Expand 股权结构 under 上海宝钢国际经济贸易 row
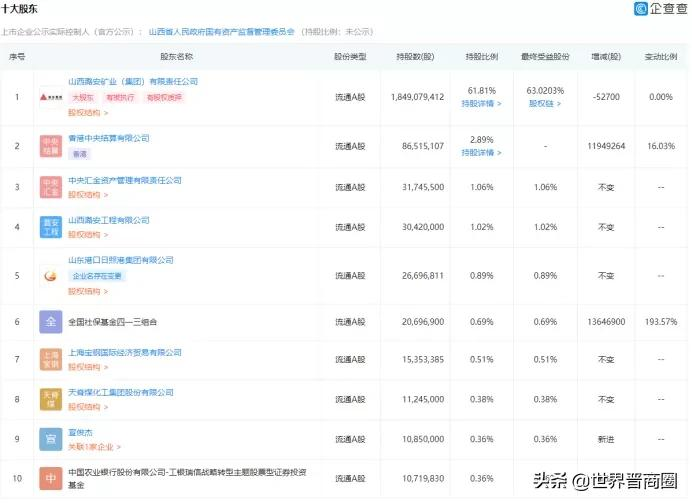The height and width of the screenshot is (504, 692). 88,367
